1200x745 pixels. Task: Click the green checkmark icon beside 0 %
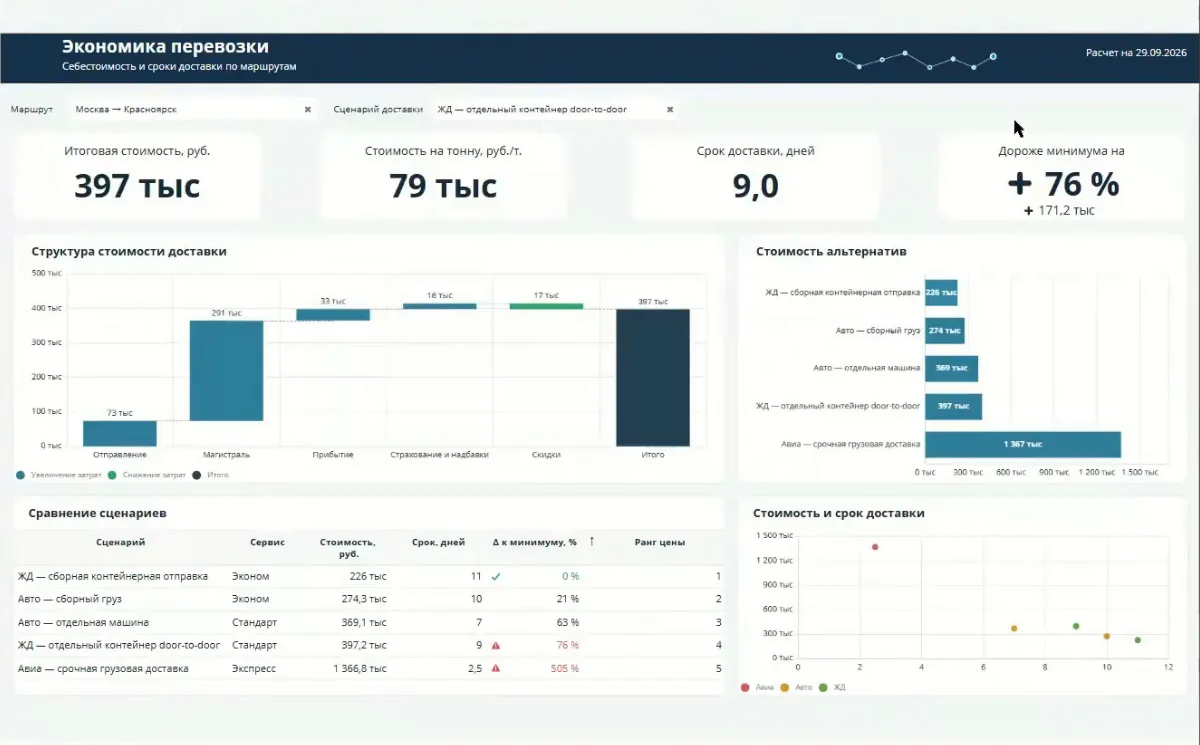[x=495, y=576]
